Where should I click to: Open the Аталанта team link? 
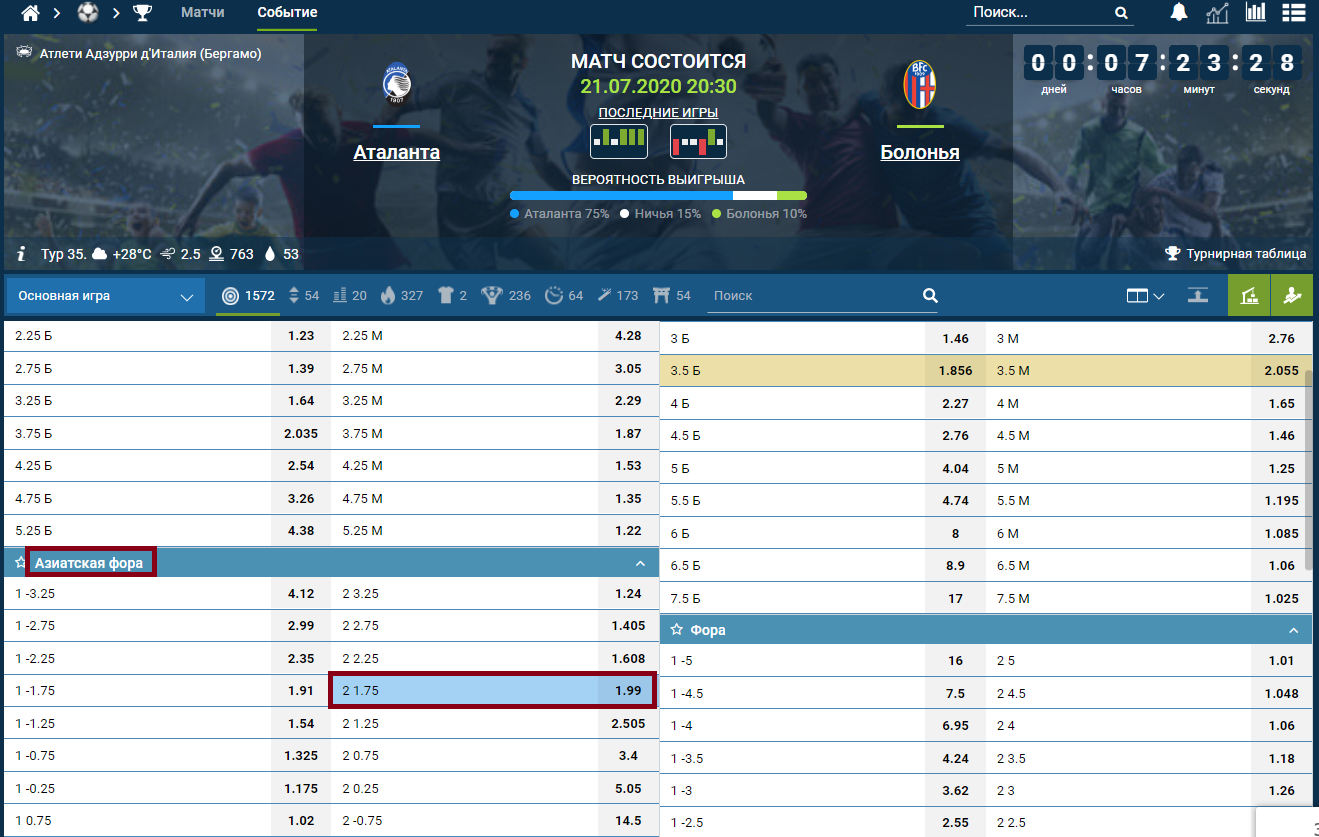(396, 153)
